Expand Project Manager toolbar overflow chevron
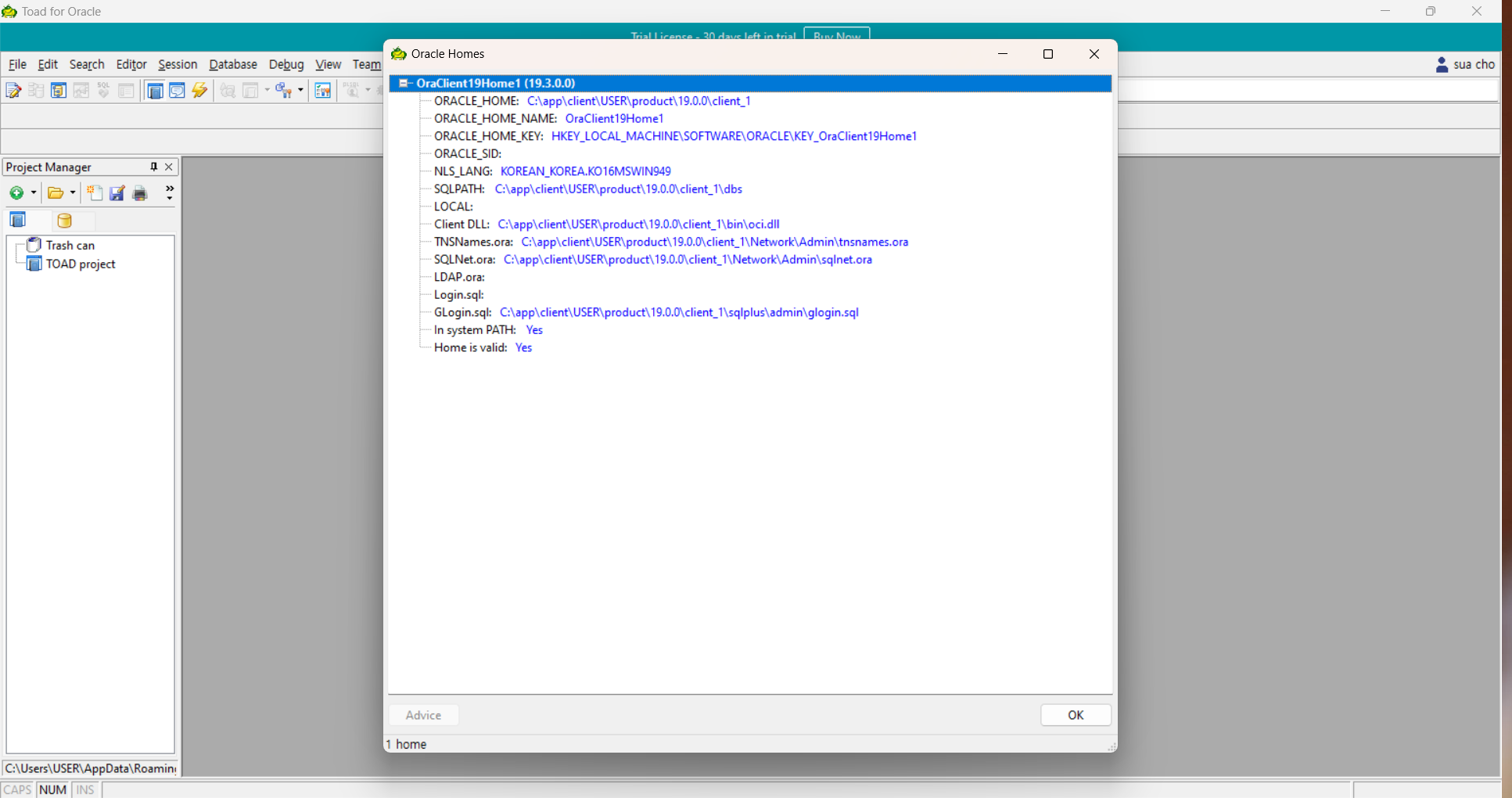The image size is (1512, 798). coord(170,192)
